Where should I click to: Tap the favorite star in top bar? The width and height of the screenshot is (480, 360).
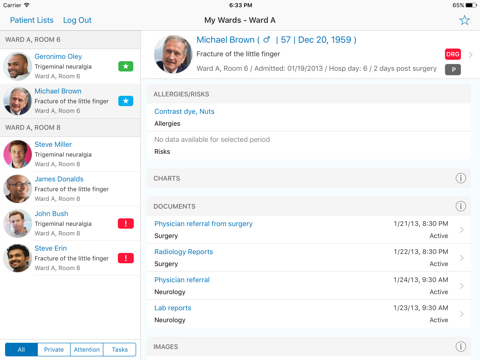pyautogui.click(x=464, y=20)
